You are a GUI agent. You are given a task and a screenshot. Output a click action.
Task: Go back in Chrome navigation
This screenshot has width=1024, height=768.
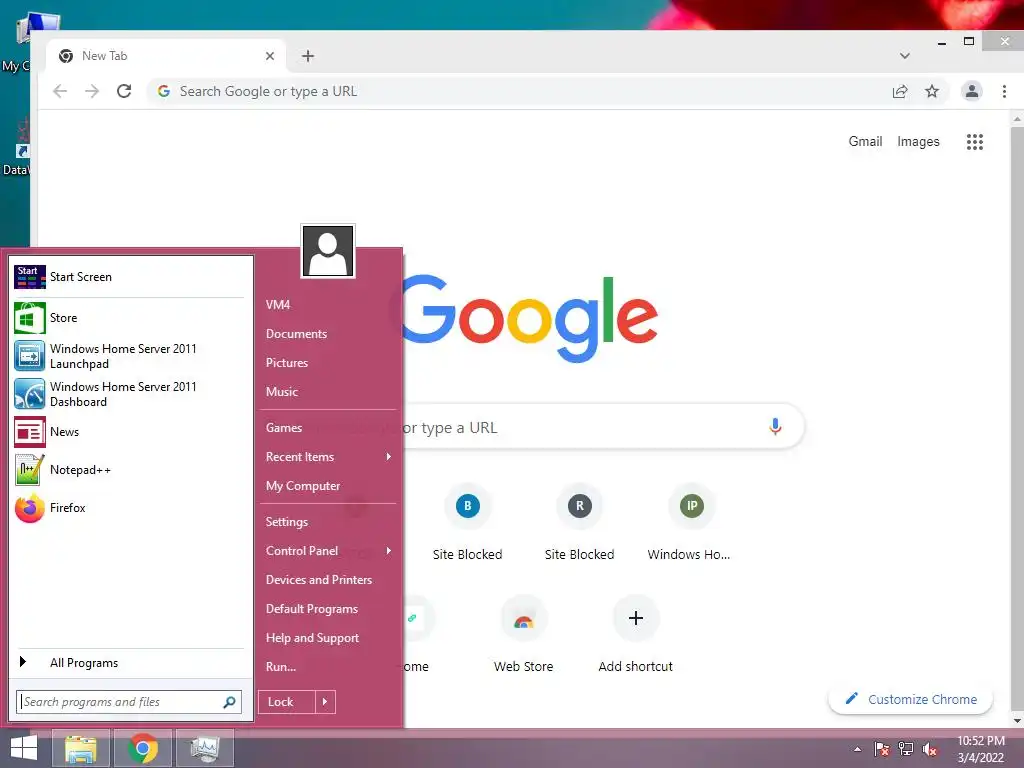60,91
